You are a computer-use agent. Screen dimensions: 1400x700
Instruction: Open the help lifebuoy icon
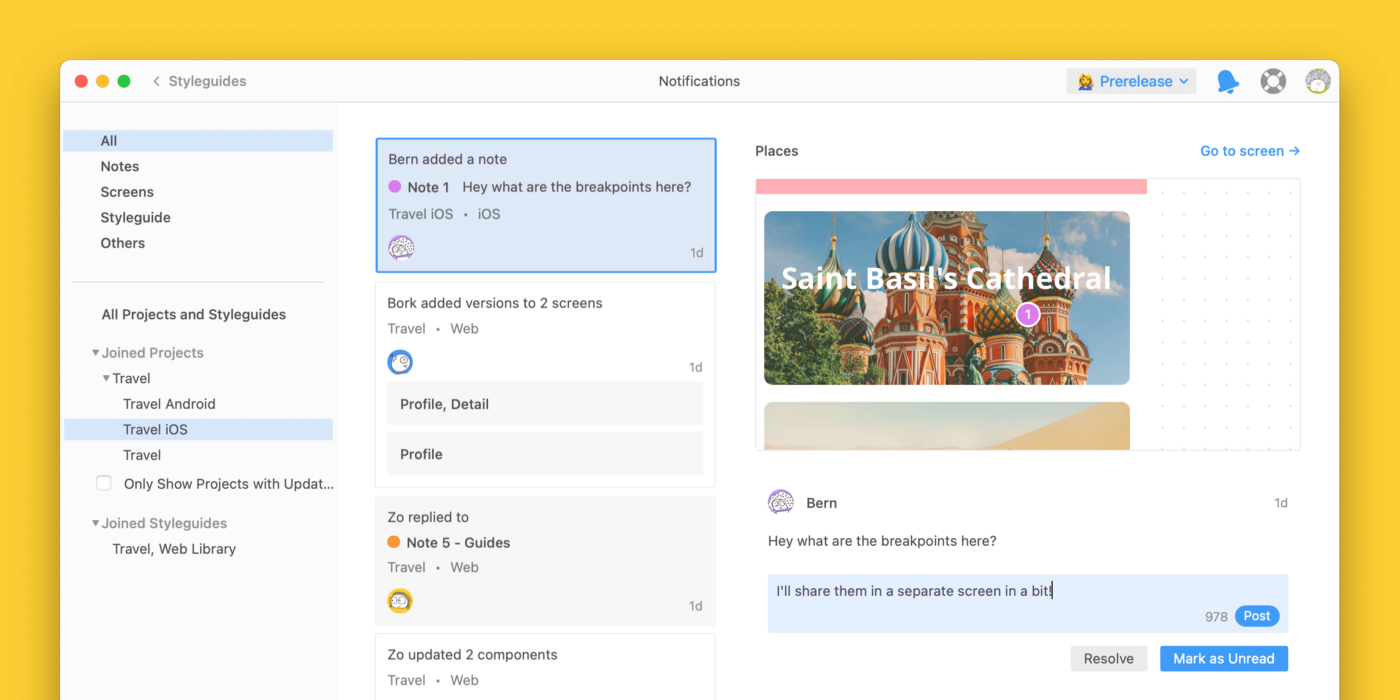(x=1273, y=81)
